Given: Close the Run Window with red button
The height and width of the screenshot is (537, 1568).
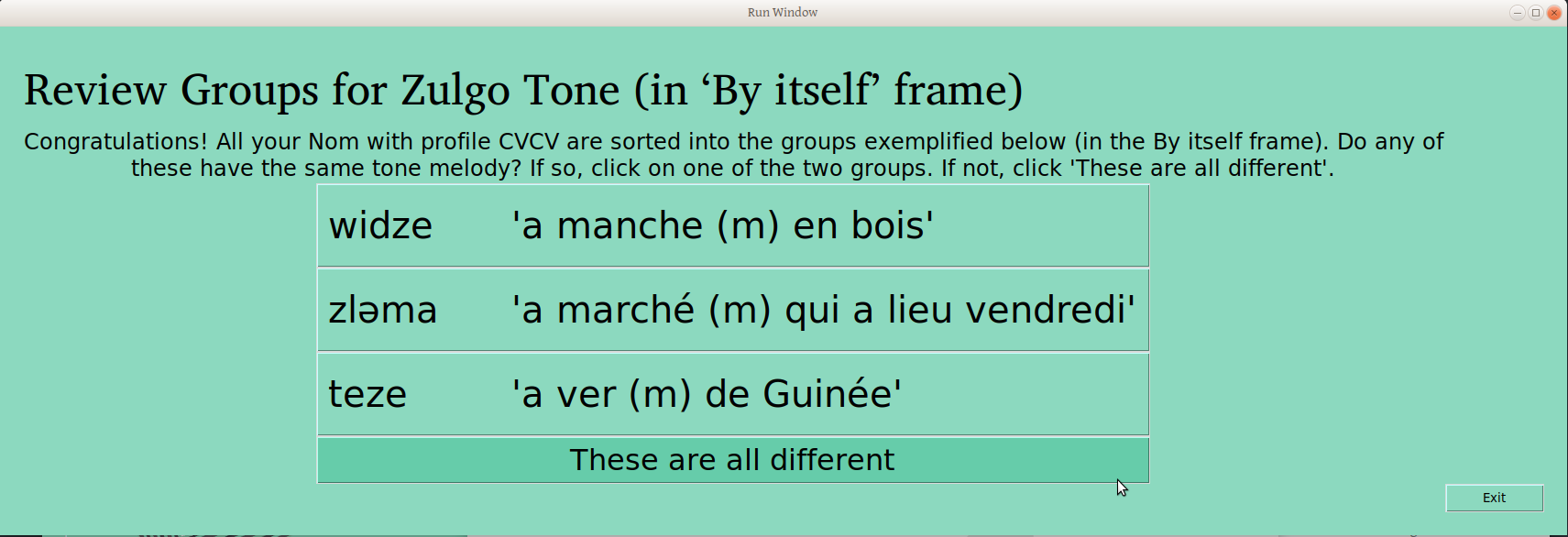Looking at the screenshot, I should point(1554,13).
